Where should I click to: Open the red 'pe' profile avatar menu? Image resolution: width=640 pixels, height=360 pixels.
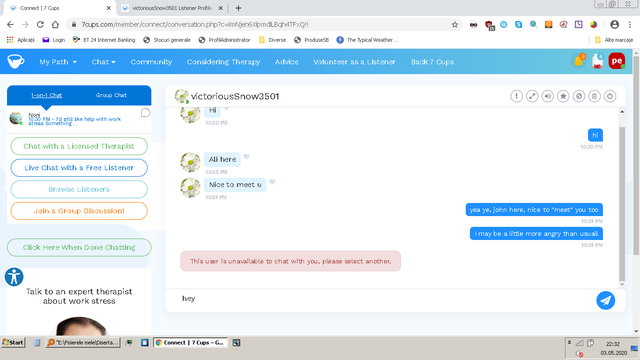pyautogui.click(x=617, y=61)
